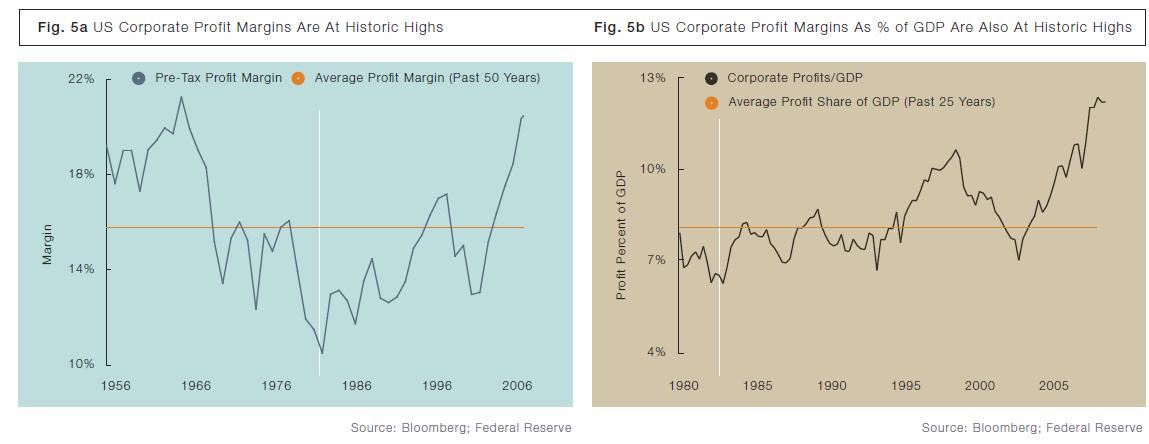This screenshot has width=1149, height=444.
Task: Click the 22% label on the Margin axis
Action: pyautogui.click(x=81, y=78)
